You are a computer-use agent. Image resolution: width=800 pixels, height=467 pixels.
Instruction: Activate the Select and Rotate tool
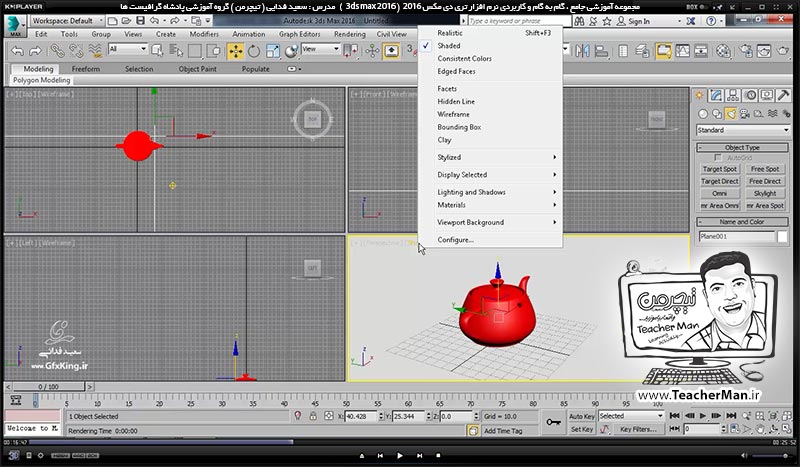coord(254,51)
